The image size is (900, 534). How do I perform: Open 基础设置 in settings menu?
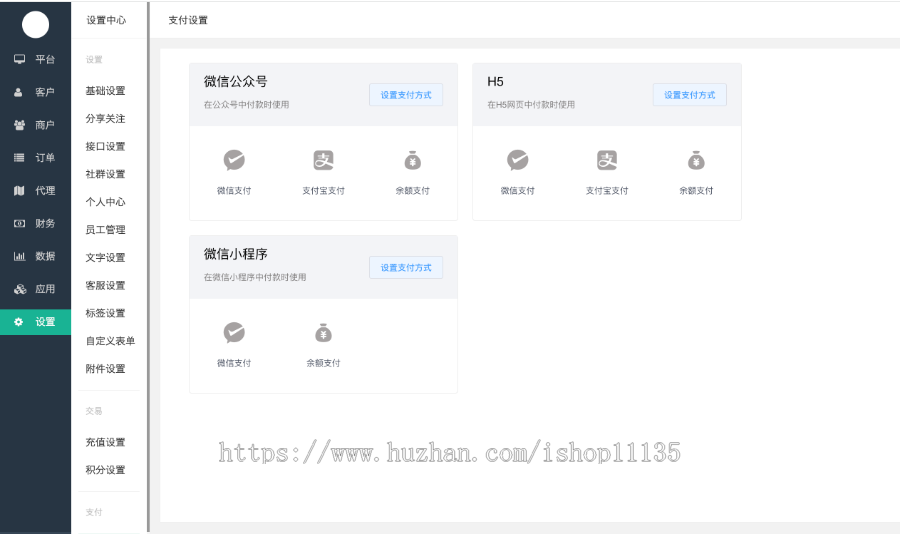coord(106,91)
